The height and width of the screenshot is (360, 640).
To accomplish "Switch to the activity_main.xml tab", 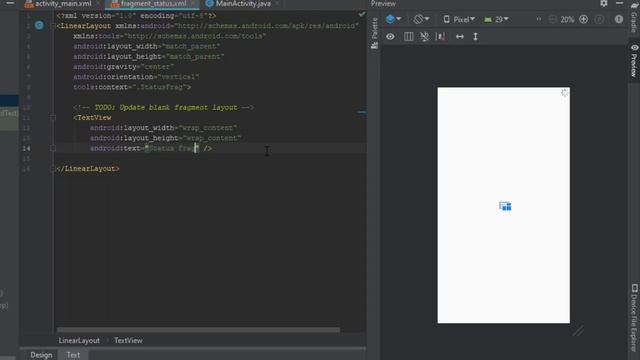I will [x=62, y=4].
